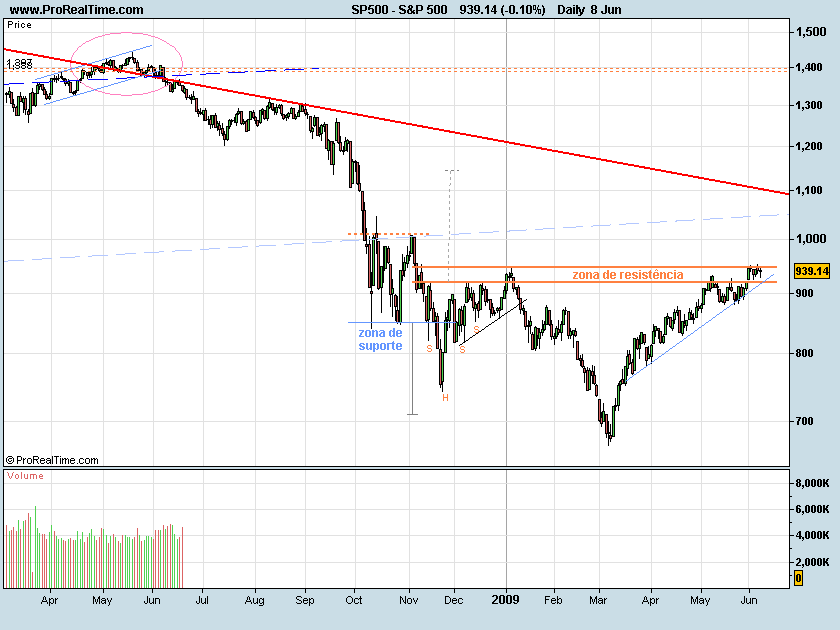Click the red descending trendline
This screenshot has height=630, width=840.
396,122
